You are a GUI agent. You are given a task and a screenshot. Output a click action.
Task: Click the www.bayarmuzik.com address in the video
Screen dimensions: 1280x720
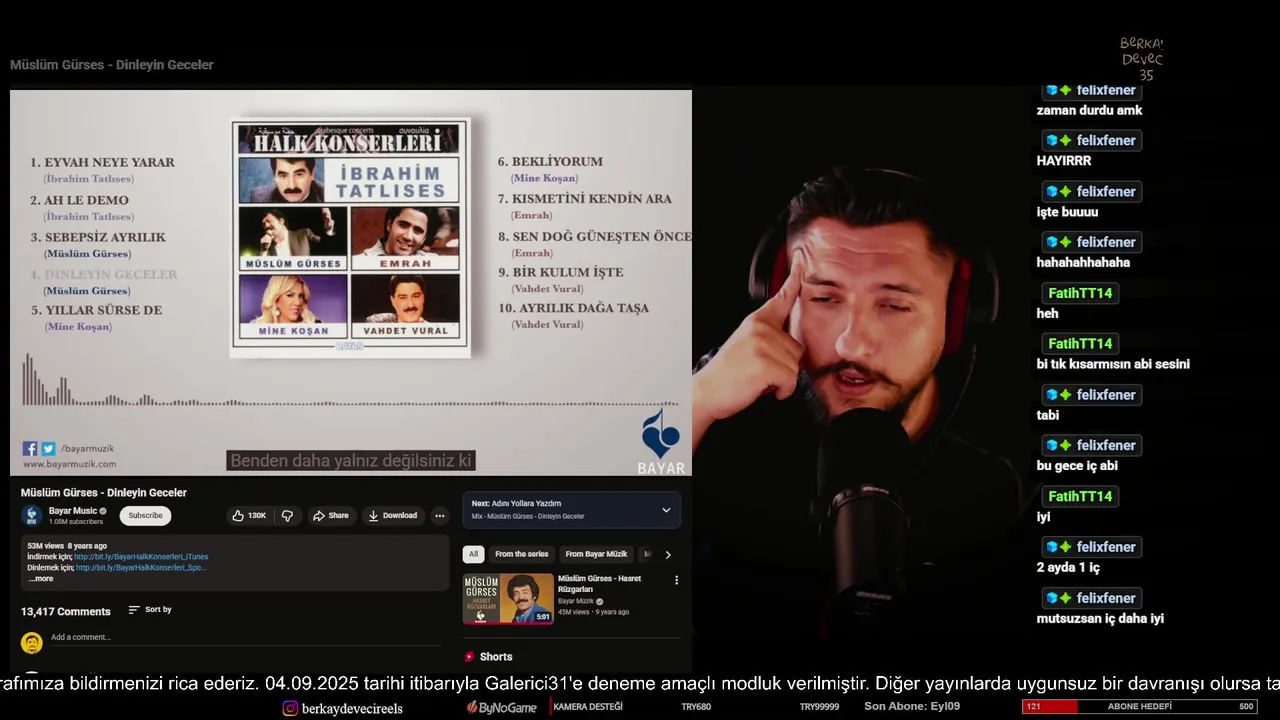[x=69, y=464]
